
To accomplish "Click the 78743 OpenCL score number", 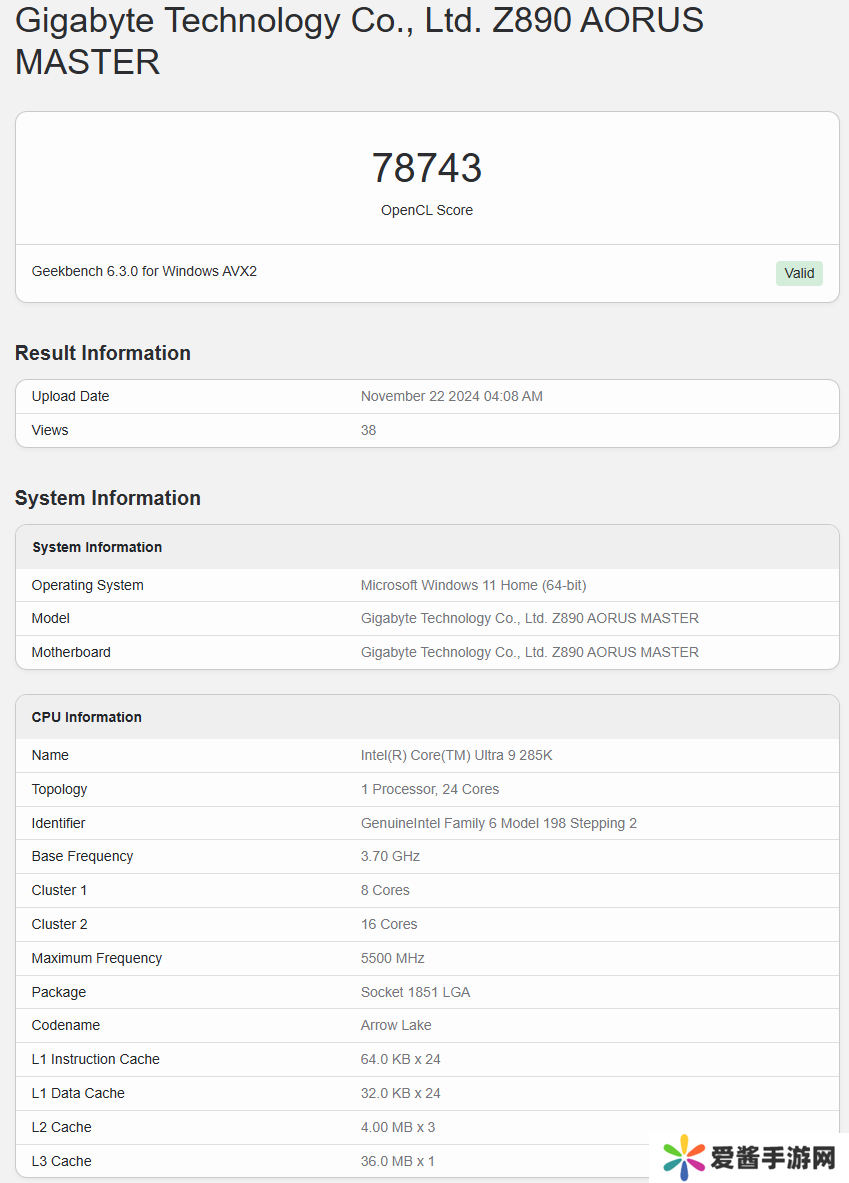I will (427, 167).
